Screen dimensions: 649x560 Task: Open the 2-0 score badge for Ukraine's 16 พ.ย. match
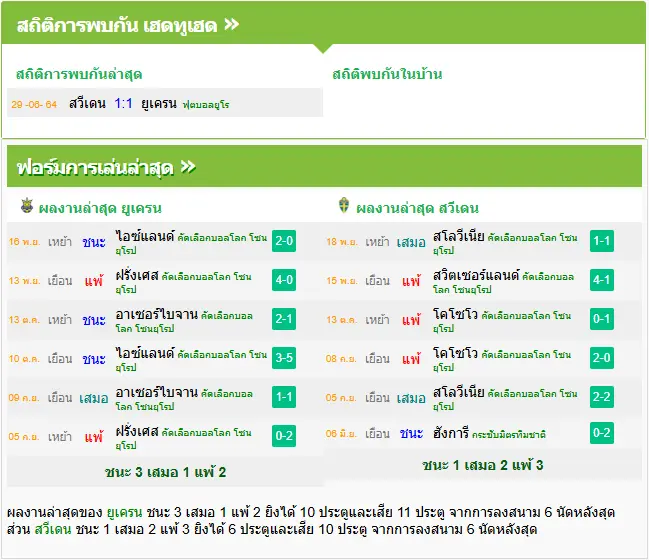point(284,241)
